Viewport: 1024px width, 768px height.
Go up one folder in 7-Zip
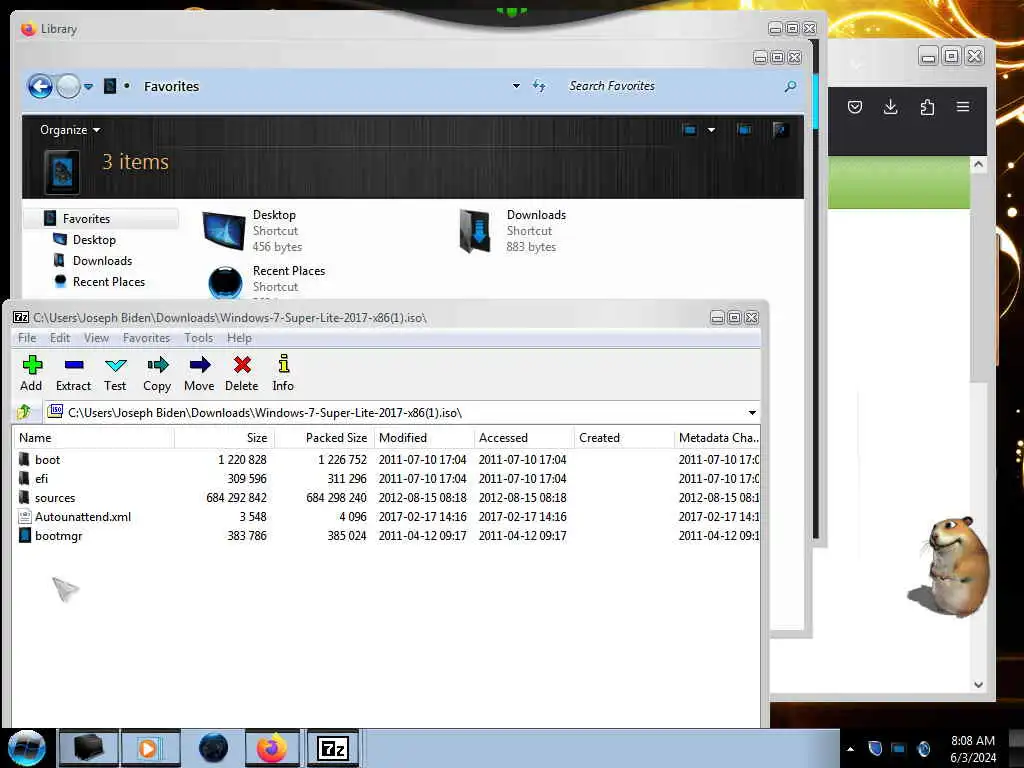pyautogui.click(x=25, y=412)
